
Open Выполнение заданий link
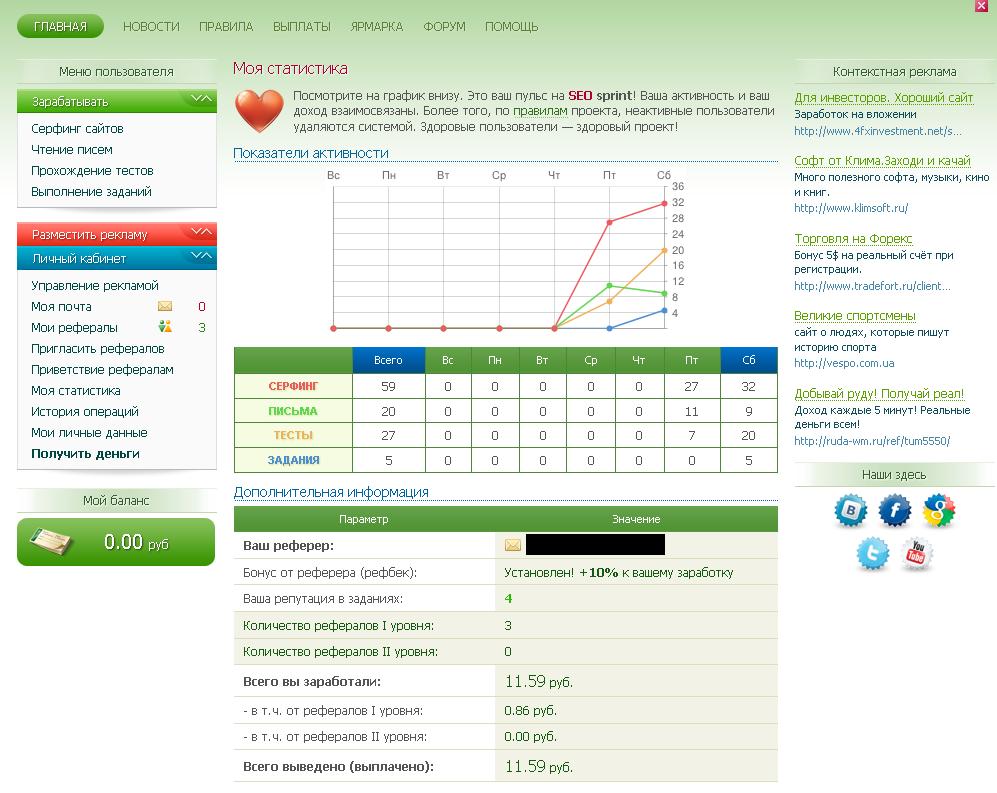(91, 191)
